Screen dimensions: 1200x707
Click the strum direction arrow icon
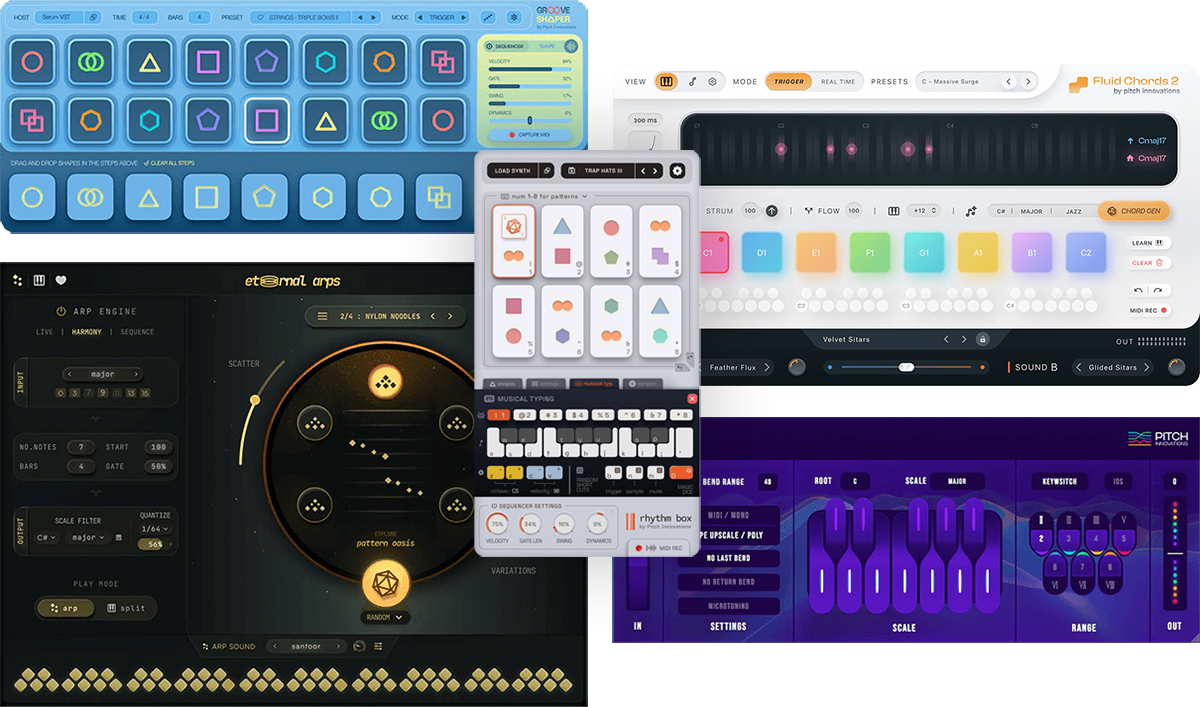point(771,211)
